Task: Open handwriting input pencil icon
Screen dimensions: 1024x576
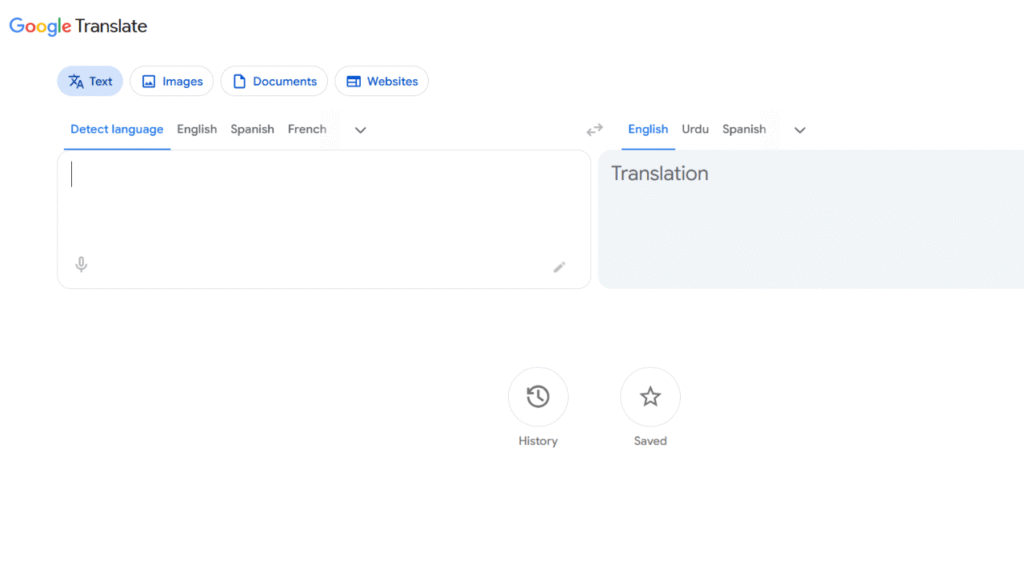Action: tap(559, 267)
